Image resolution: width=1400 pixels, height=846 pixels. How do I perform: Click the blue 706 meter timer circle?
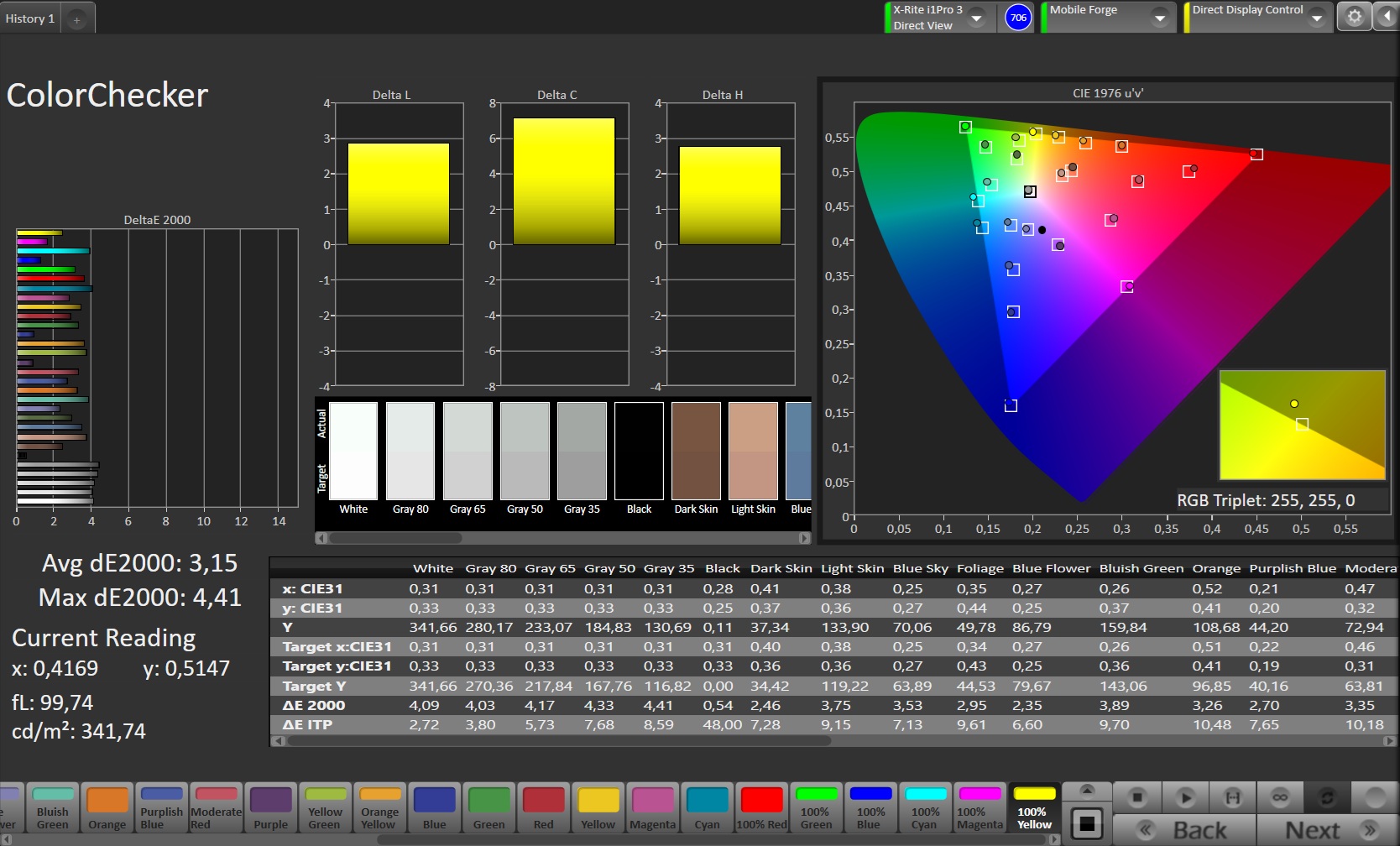(x=1018, y=18)
